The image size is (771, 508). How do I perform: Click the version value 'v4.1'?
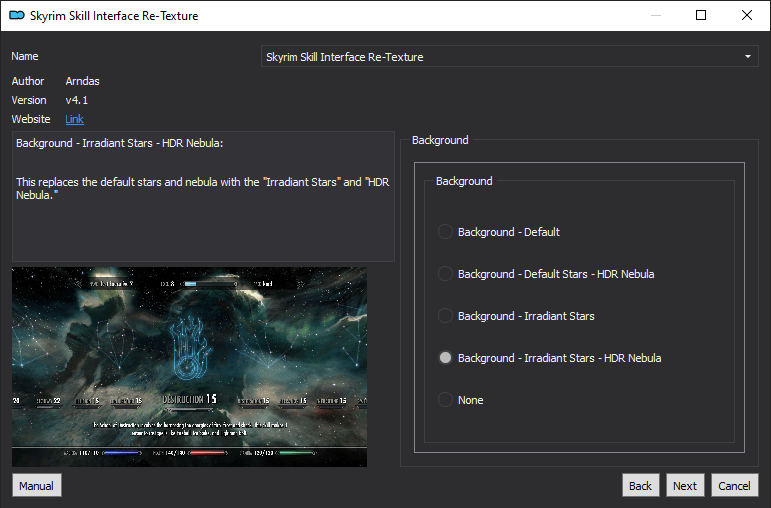point(77,100)
